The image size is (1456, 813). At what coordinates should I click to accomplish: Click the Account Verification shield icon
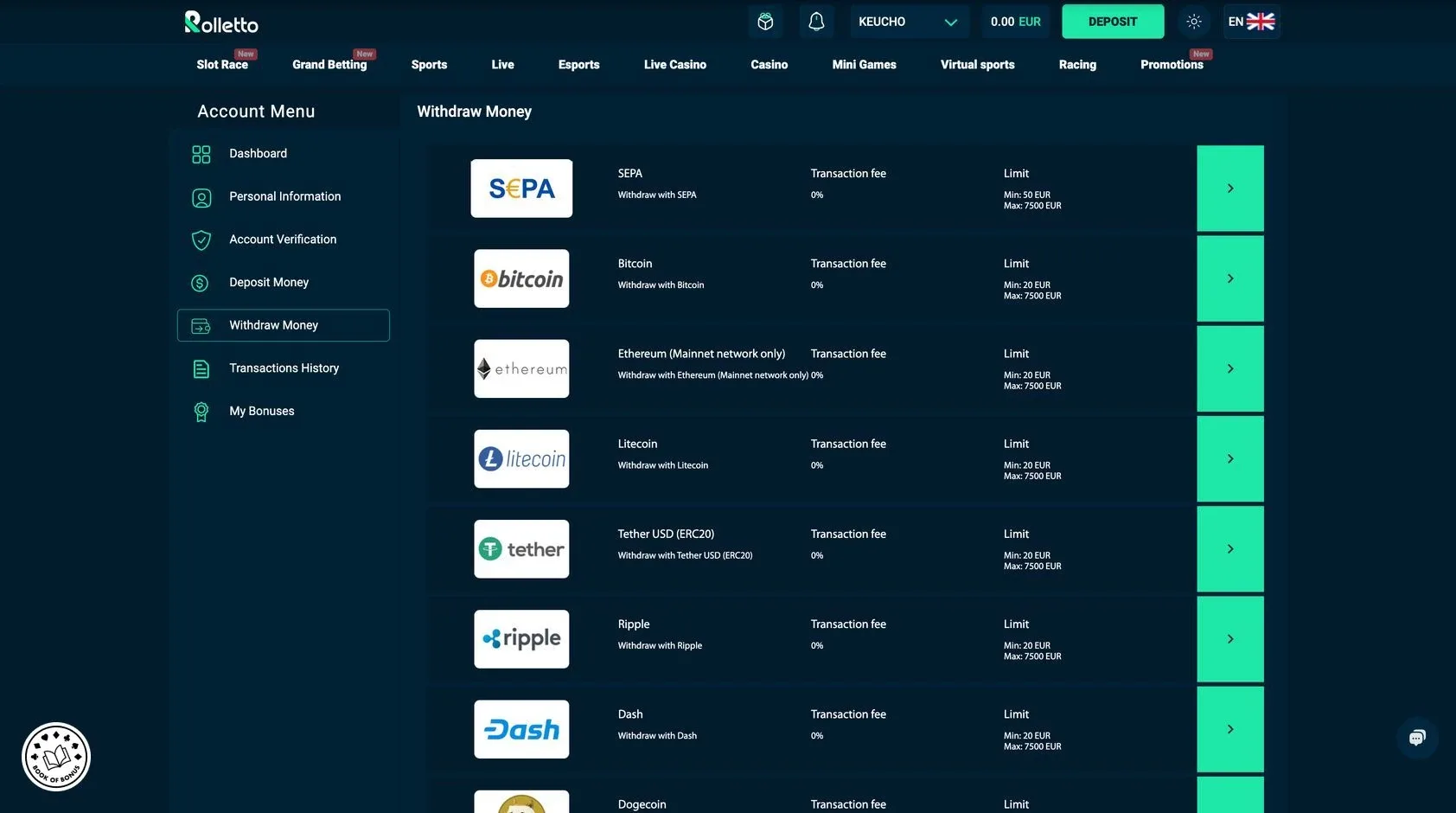tap(201, 240)
